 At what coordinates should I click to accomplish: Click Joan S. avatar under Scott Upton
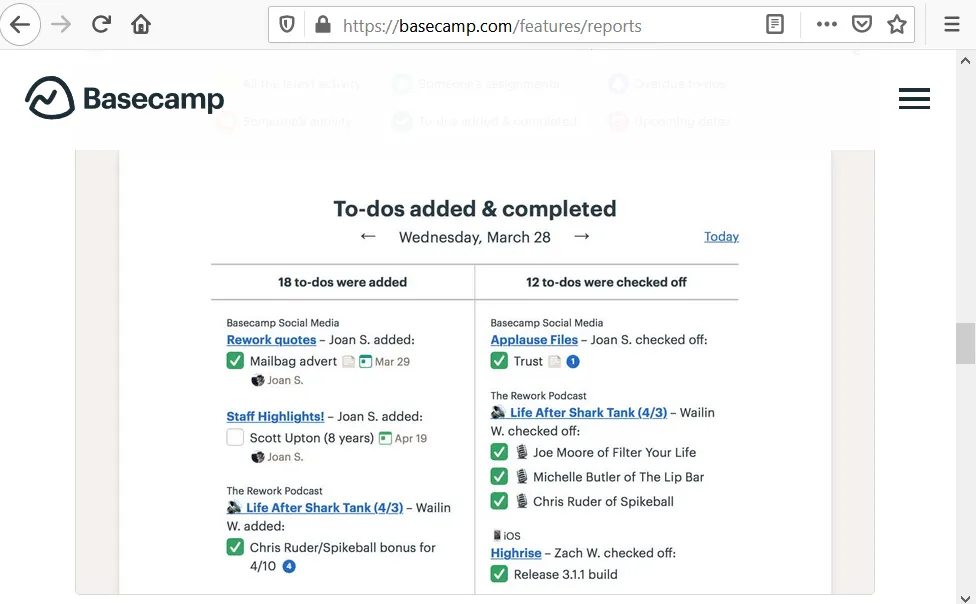tap(258, 457)
